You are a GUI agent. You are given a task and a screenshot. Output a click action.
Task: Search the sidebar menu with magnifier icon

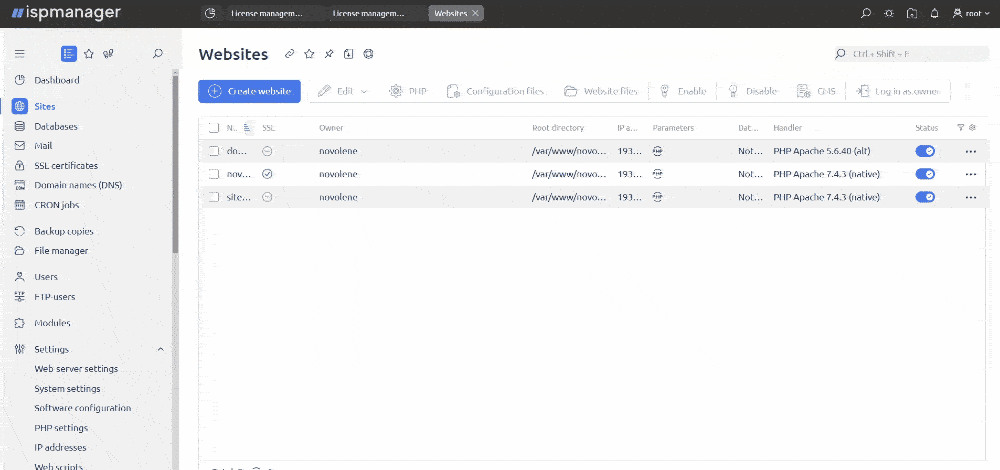(x=158, y=54)
